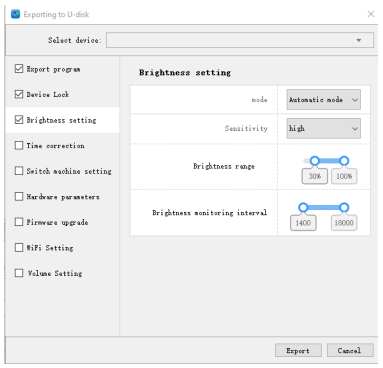Open the Time correction settings page
The image size is (383, 368).
coord(55,146)
